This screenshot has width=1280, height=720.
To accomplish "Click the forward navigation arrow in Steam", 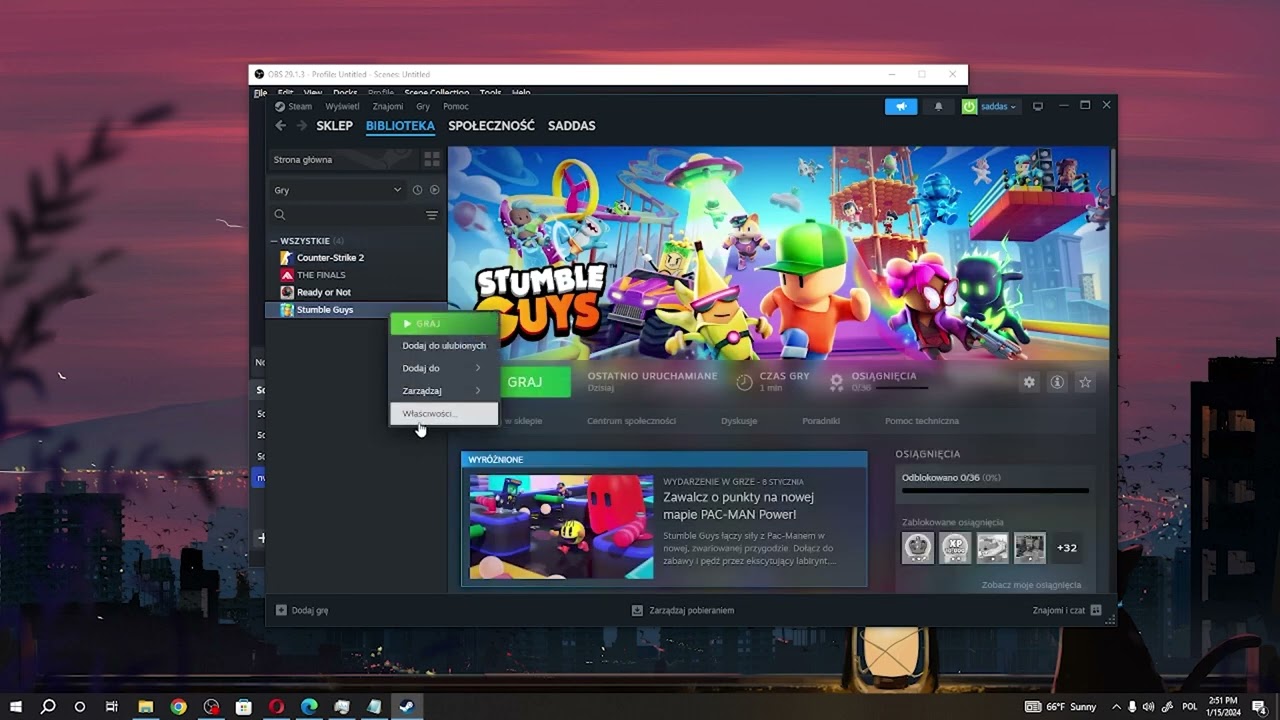I will 301,125.
